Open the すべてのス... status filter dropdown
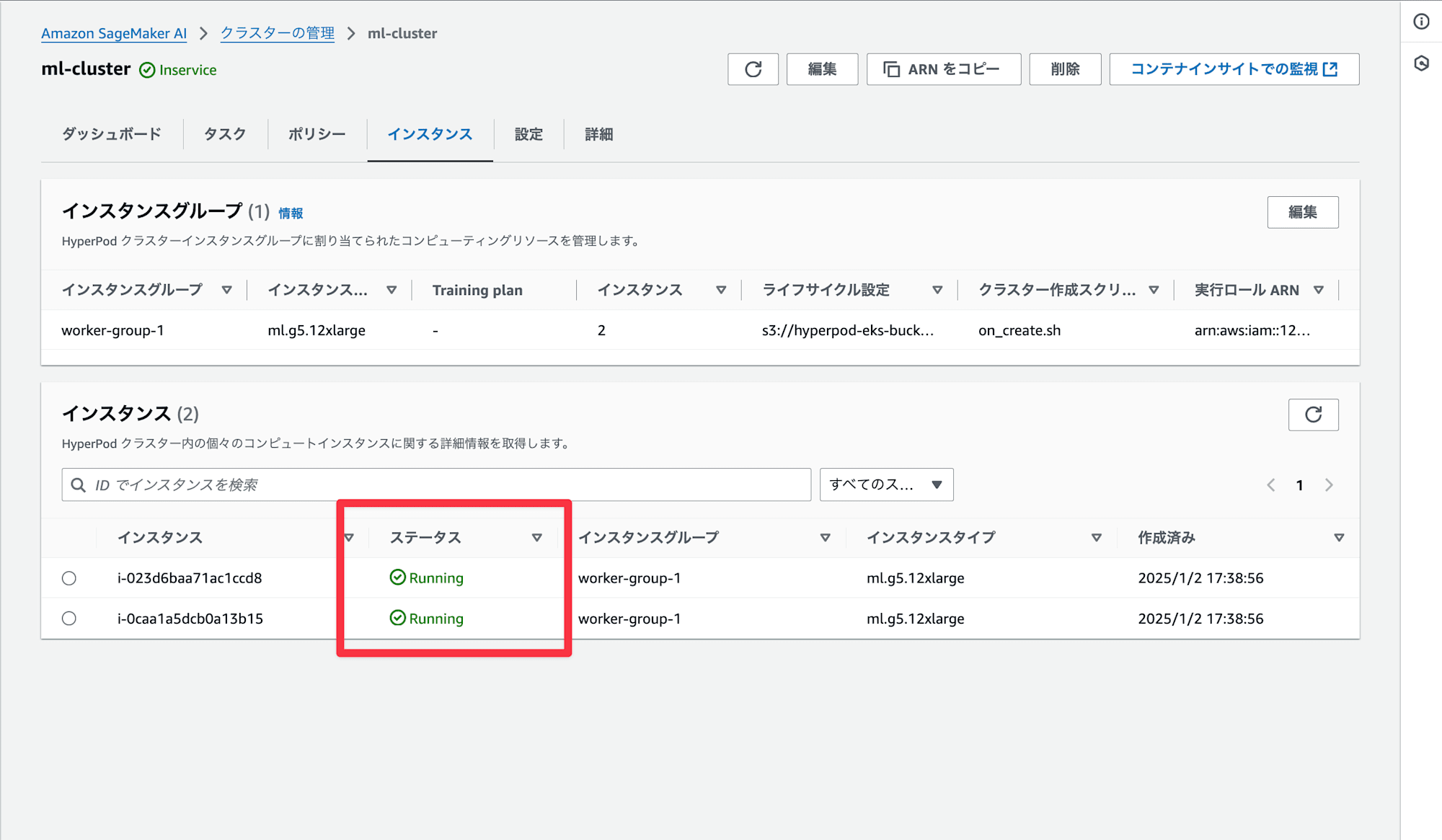Screen dimensions: 1442x840 click(x=886, y=485)
